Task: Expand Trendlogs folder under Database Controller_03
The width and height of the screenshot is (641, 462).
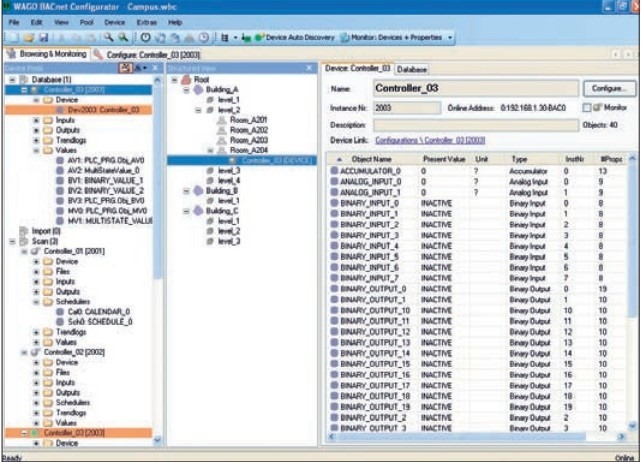Action: (x=36, y=140)
